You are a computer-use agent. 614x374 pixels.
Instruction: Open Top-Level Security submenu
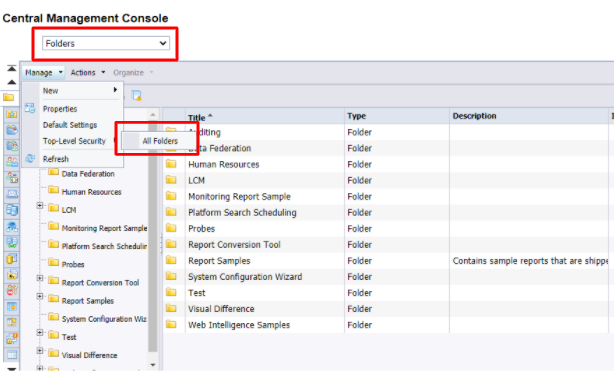[x=74, y=141]
